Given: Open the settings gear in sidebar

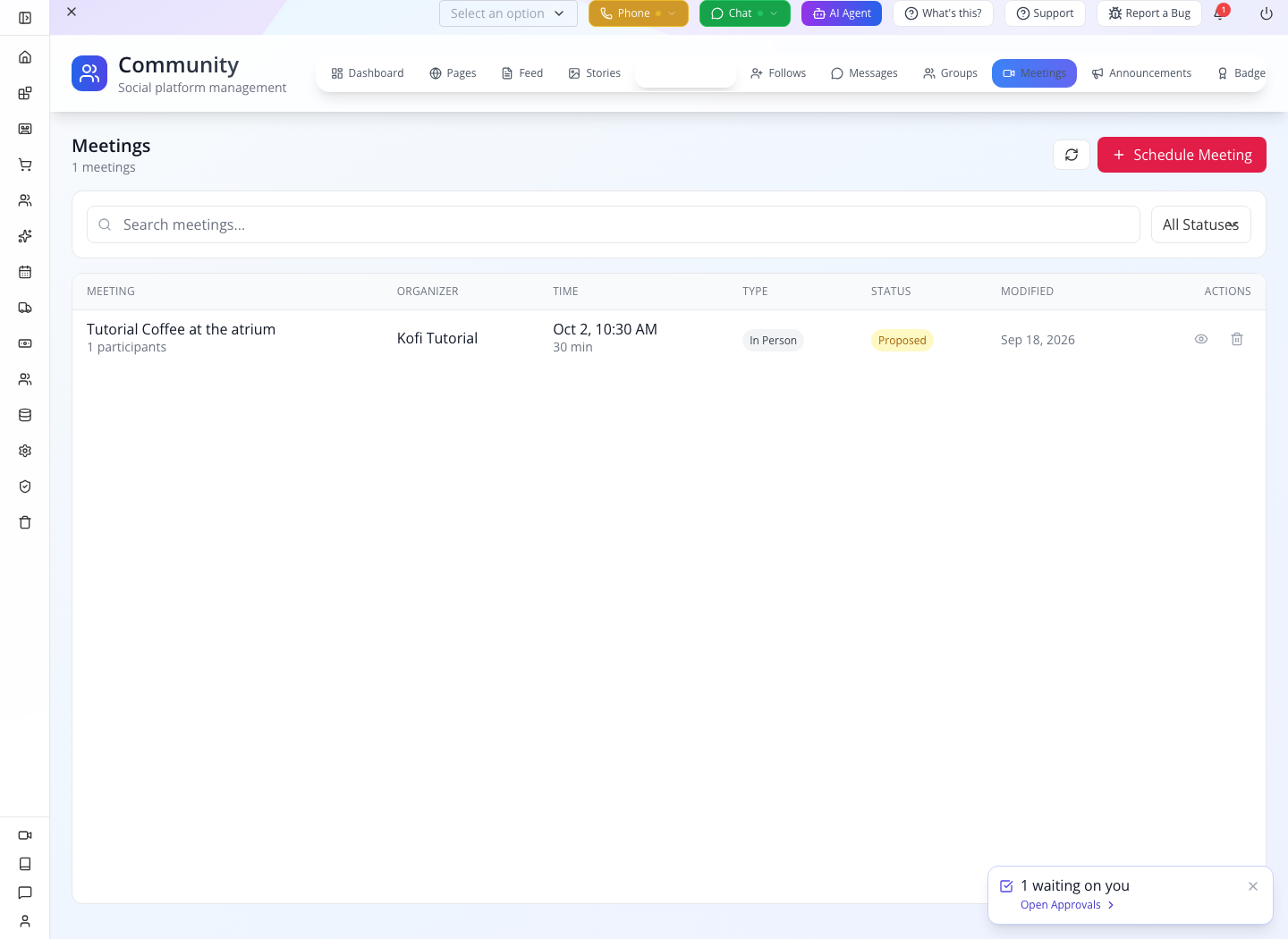Looking at the screenshot, I should click(x=25, y=451).
